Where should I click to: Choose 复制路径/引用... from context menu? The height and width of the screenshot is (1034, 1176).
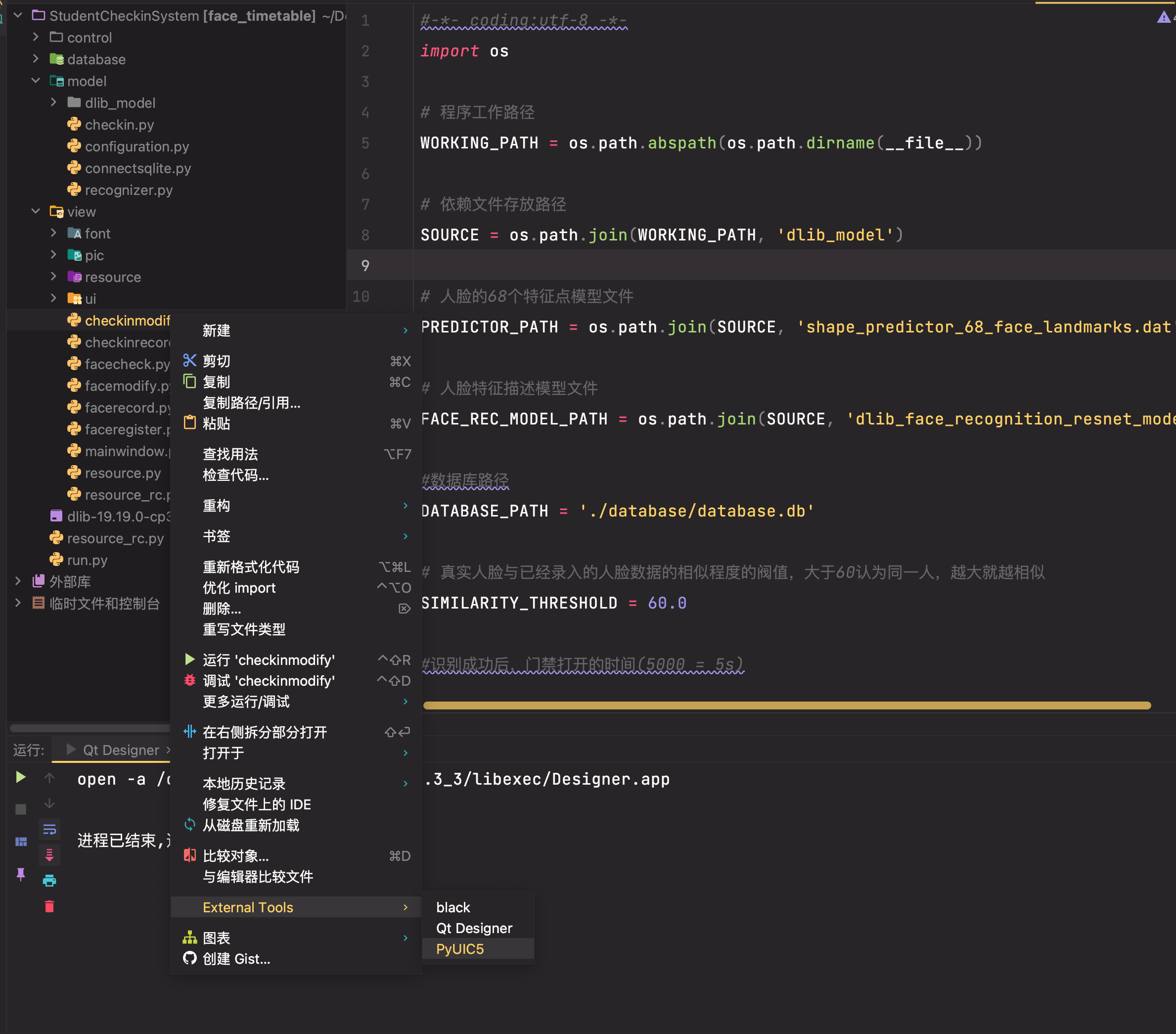(x=296, y=402)
